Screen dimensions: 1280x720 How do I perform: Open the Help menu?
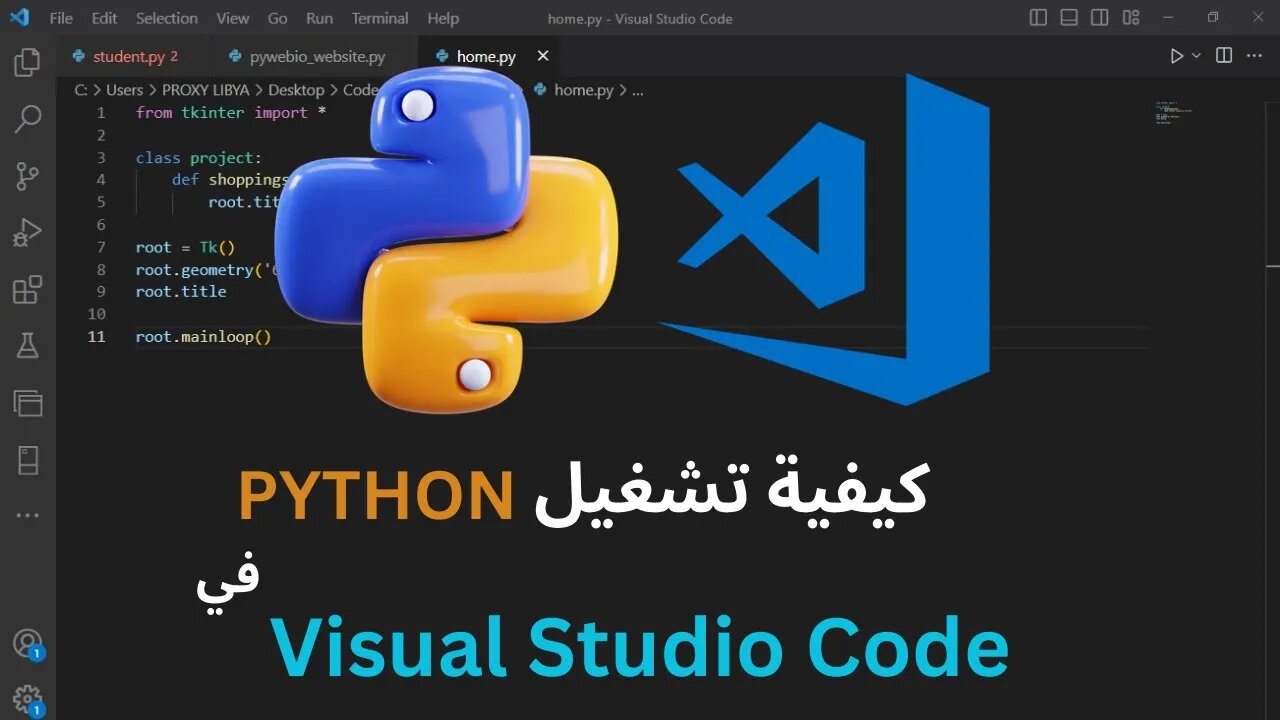click(x=443, y=18)
